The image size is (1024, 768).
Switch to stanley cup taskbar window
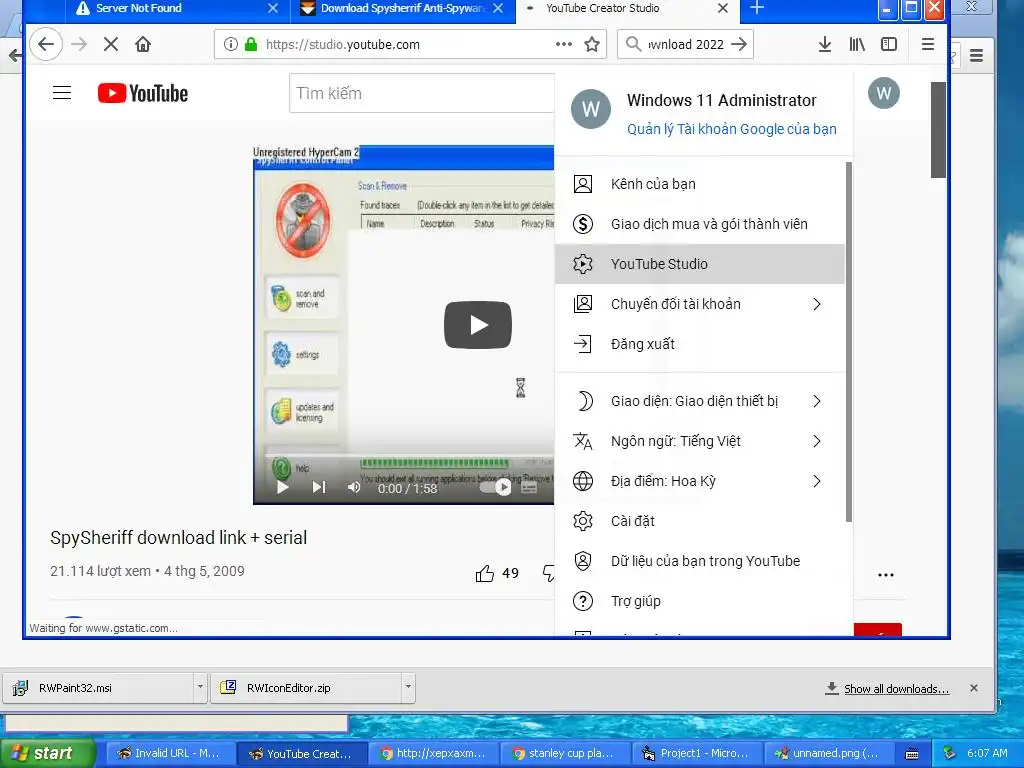564,753
